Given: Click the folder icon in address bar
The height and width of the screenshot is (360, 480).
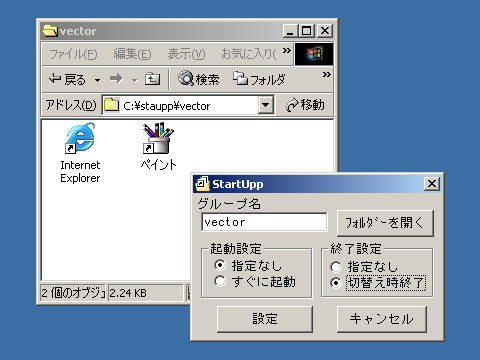Looking at the screenshot, I should [112, 105].
